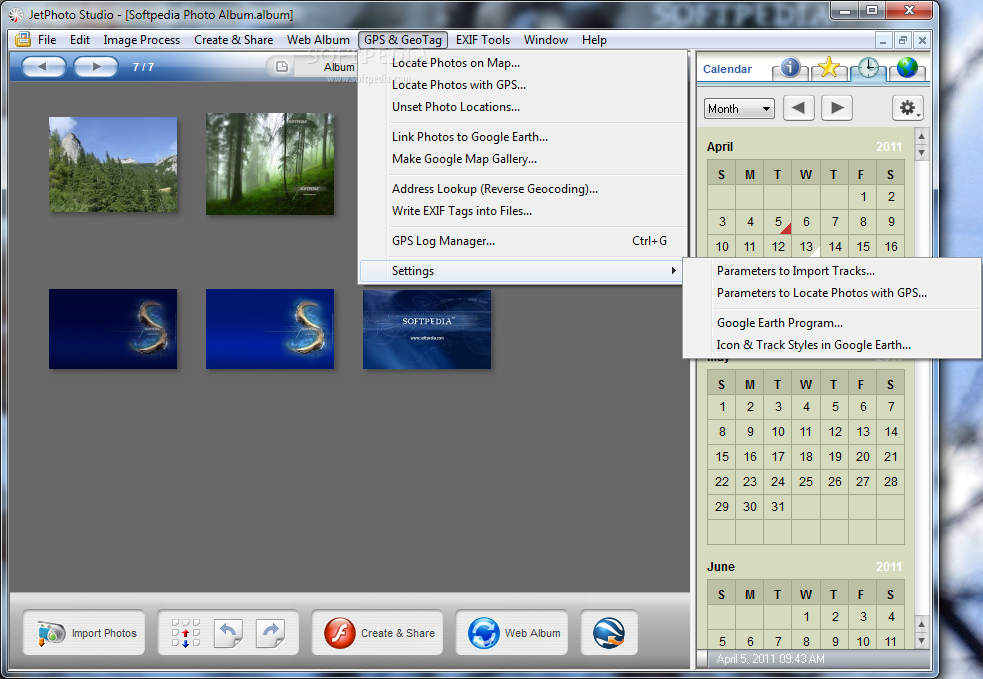Click the calendar settings gear button
Image resolution: width=983 pixels, height=679 pixels.
907,108
